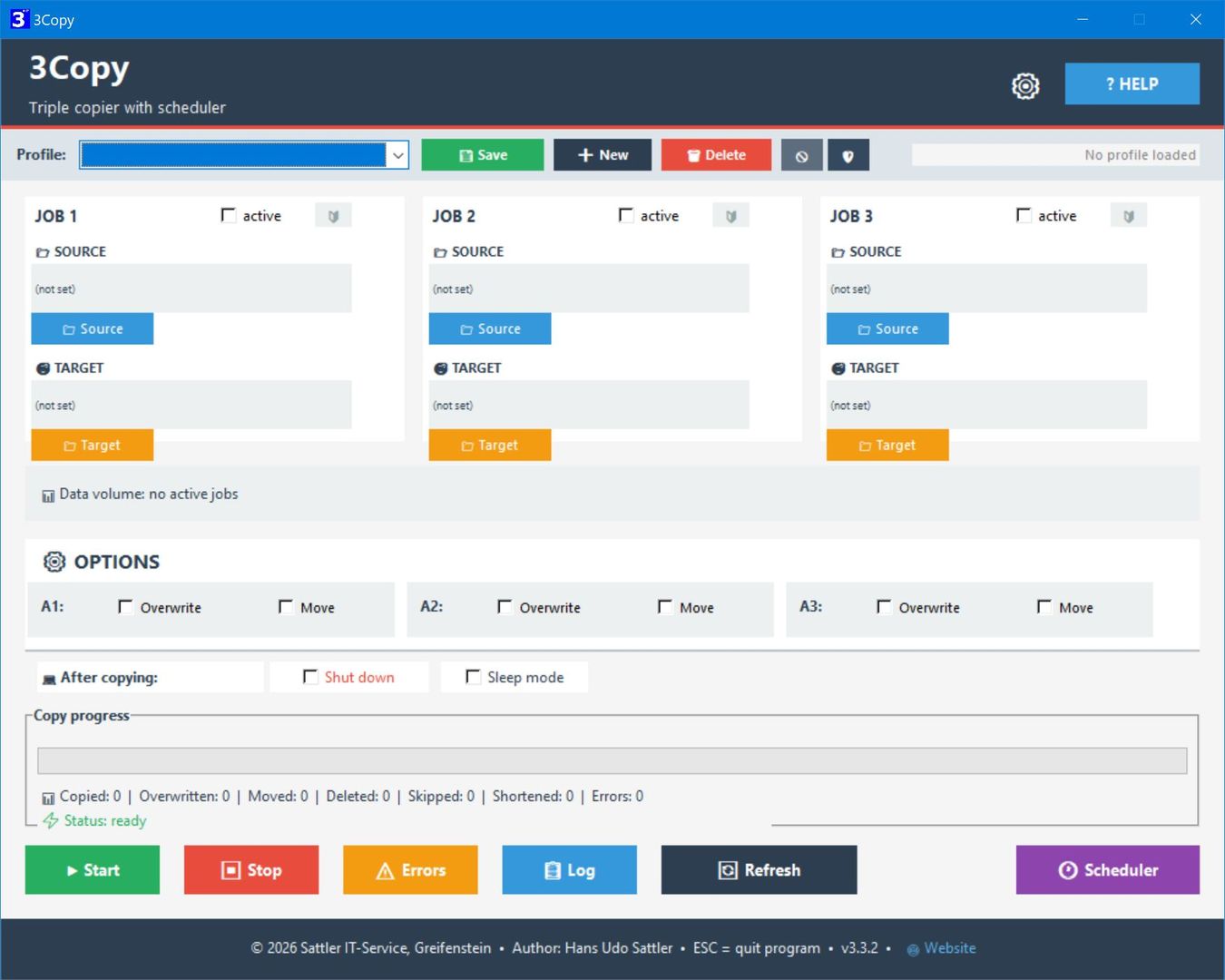Click the "Copied: 0" counter
The image size is (1225, 980).
[x=90, y=796]
